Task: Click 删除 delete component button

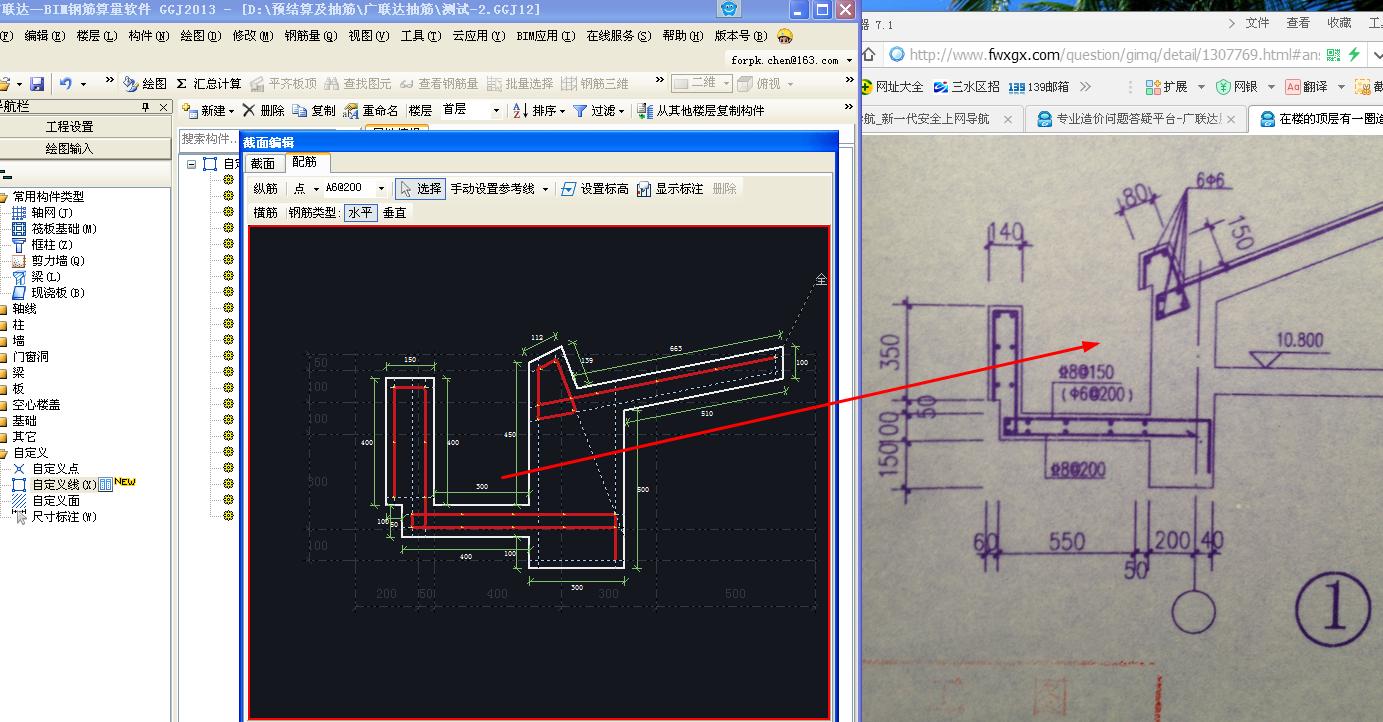Action: pos(263,111)
